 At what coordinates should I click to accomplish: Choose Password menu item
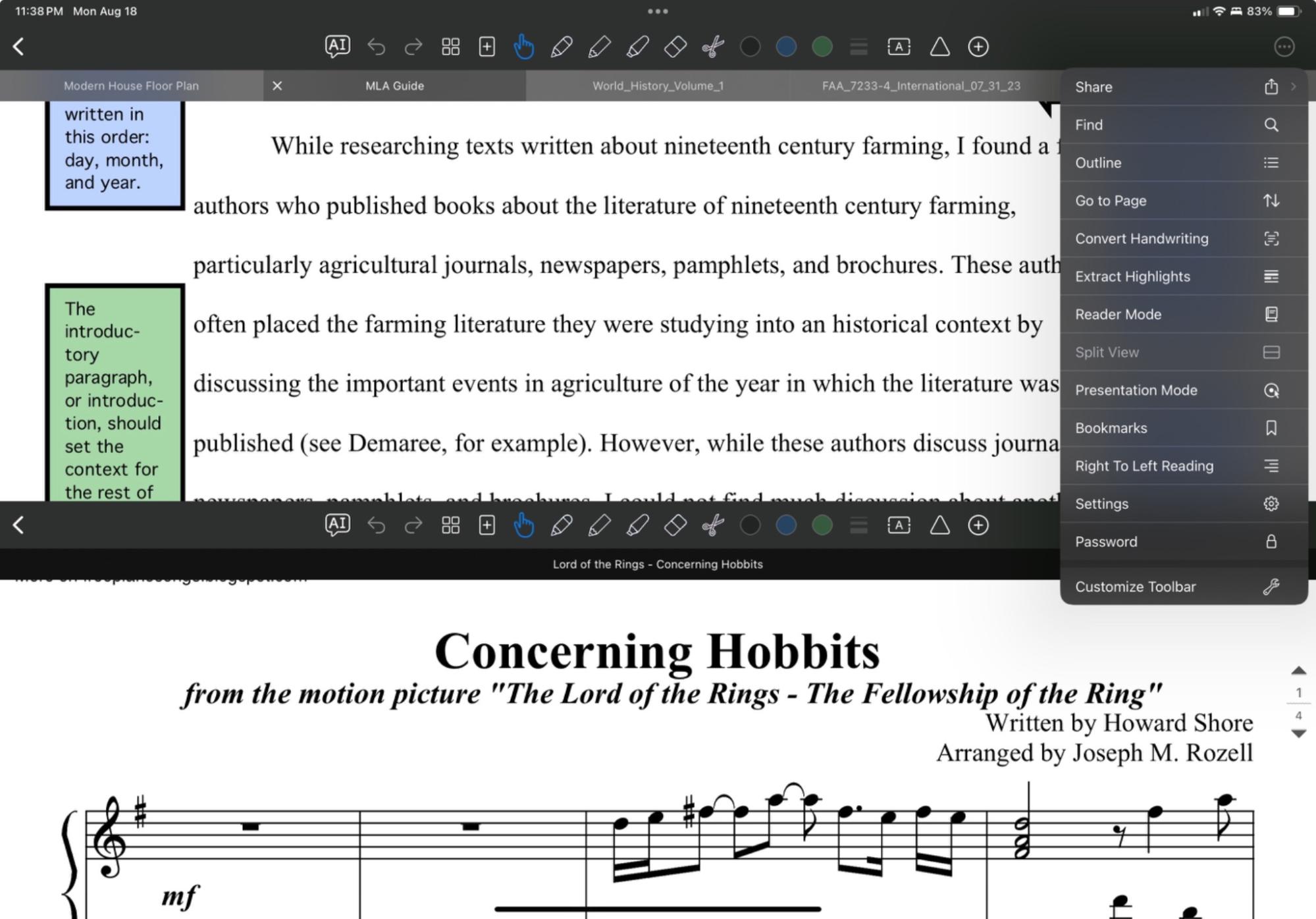(x=1184, y=542)
